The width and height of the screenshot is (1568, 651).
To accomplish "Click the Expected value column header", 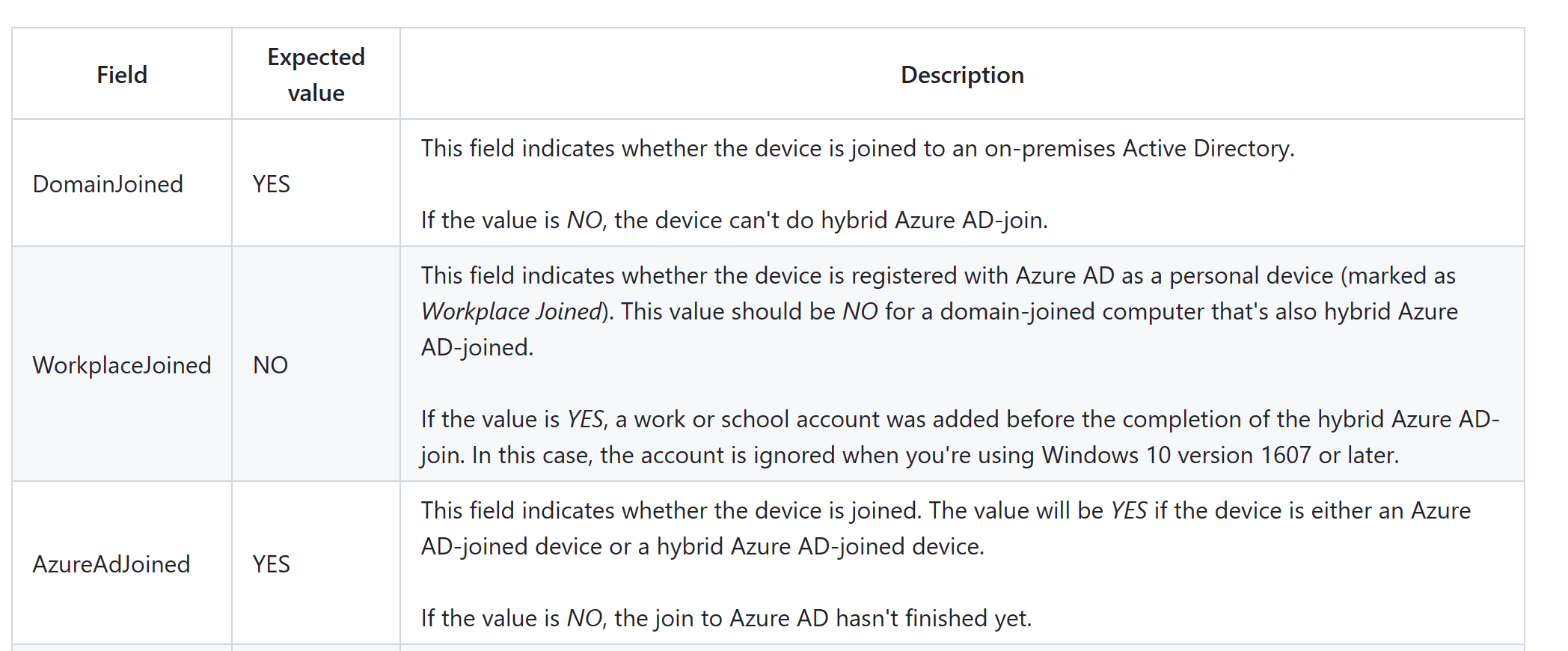I will (316, 75).
